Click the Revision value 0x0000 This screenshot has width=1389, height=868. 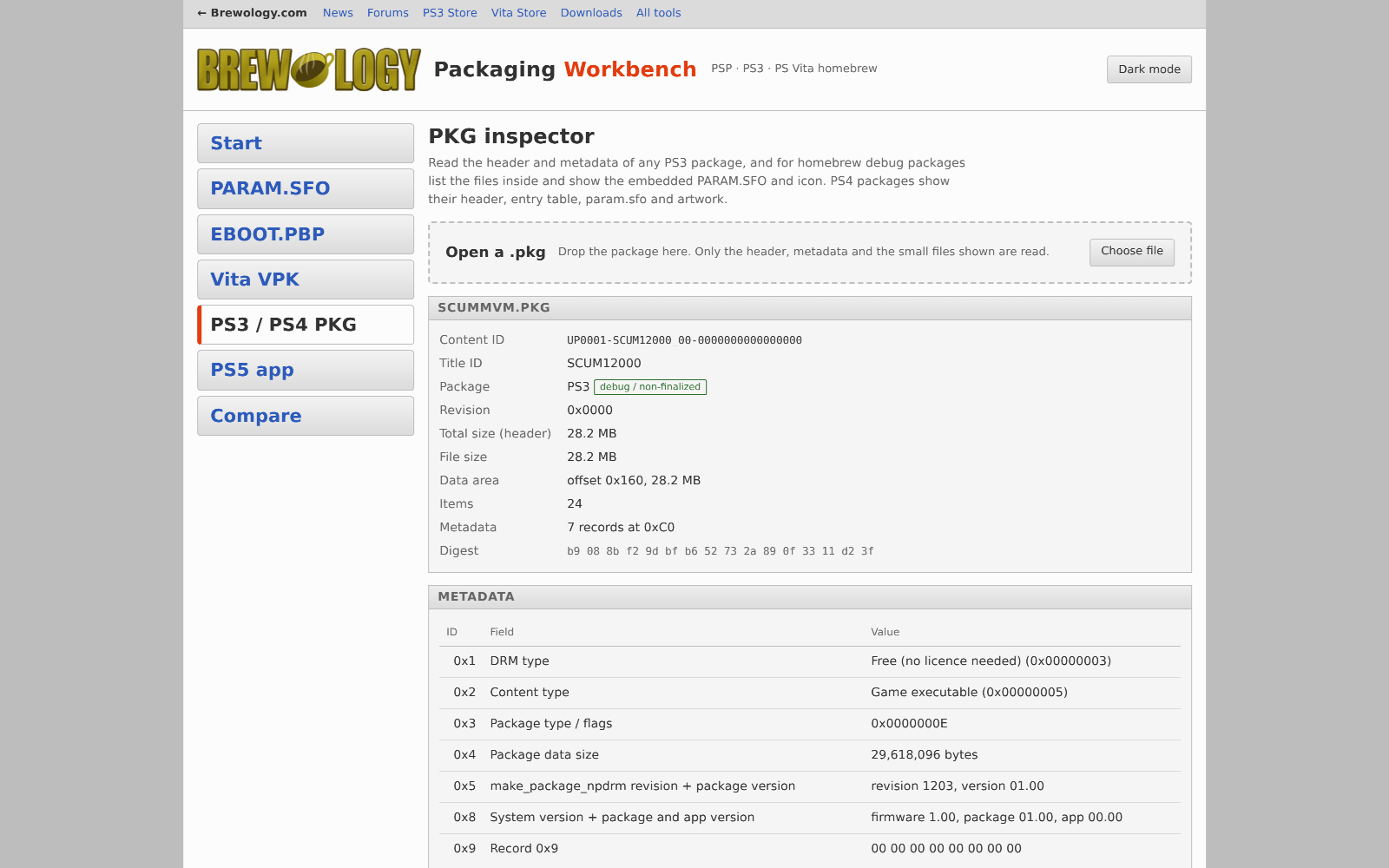click(589, 411)
